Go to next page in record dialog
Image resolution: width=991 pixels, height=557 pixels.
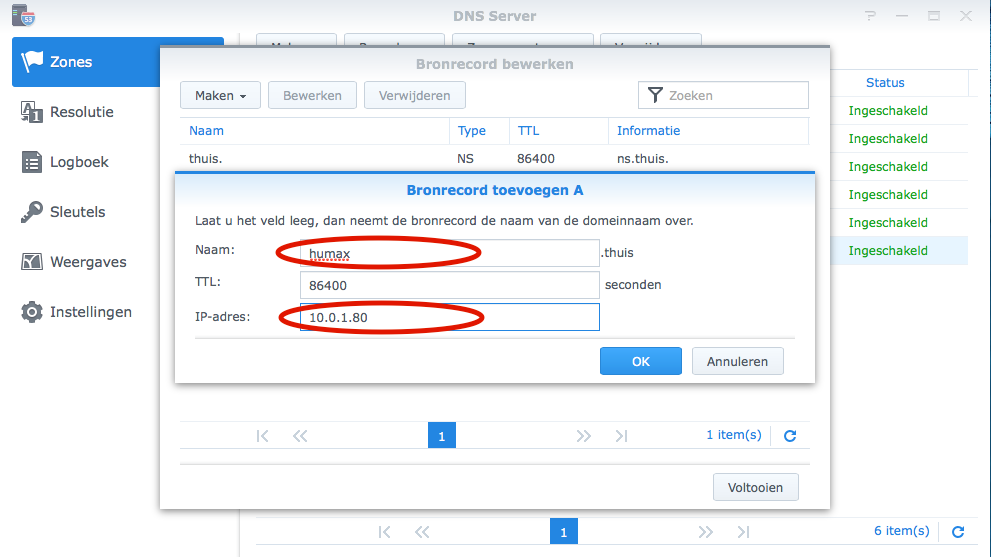(583, 436)
